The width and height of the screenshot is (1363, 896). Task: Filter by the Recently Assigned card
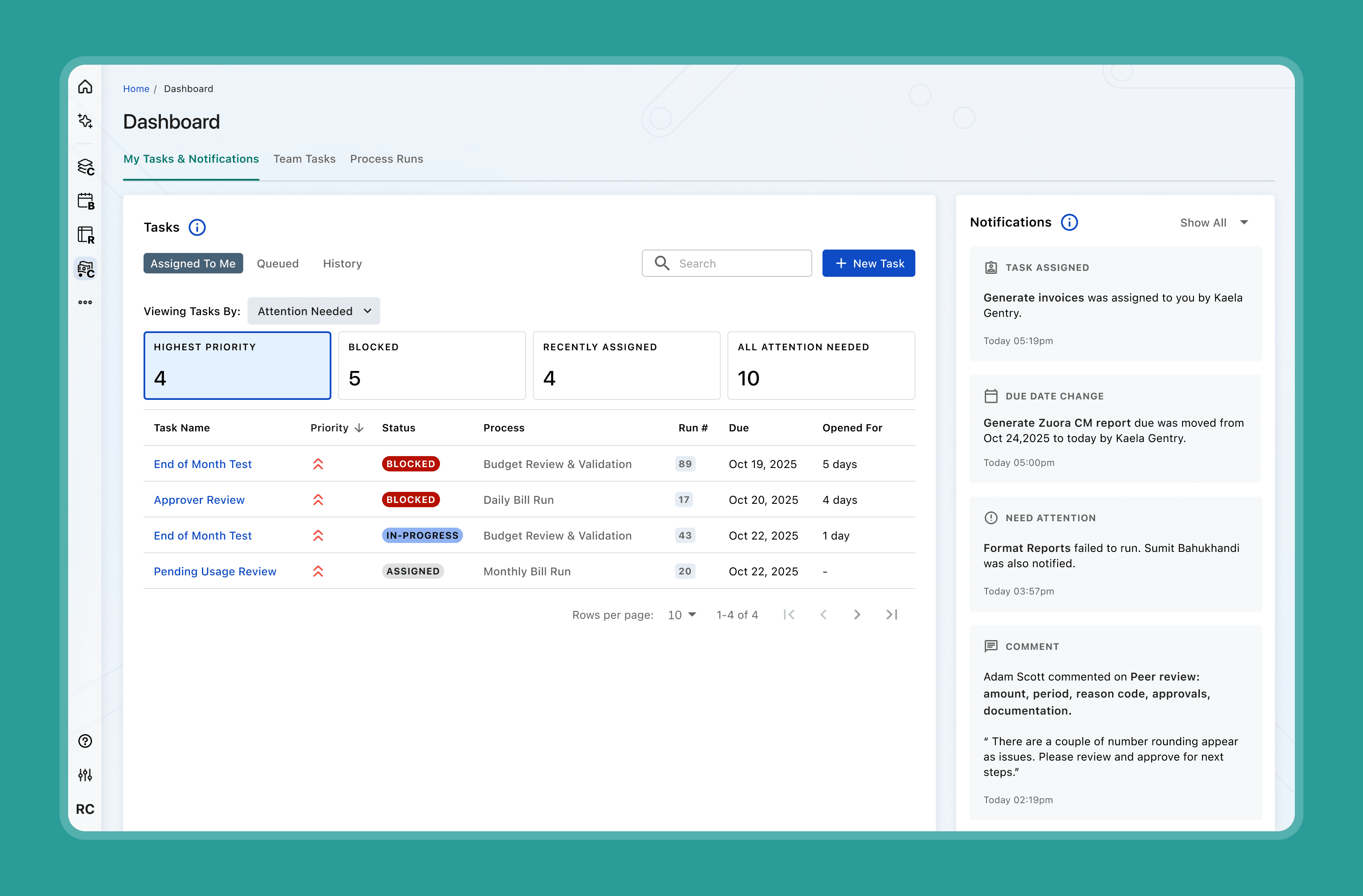coord(627,365)
